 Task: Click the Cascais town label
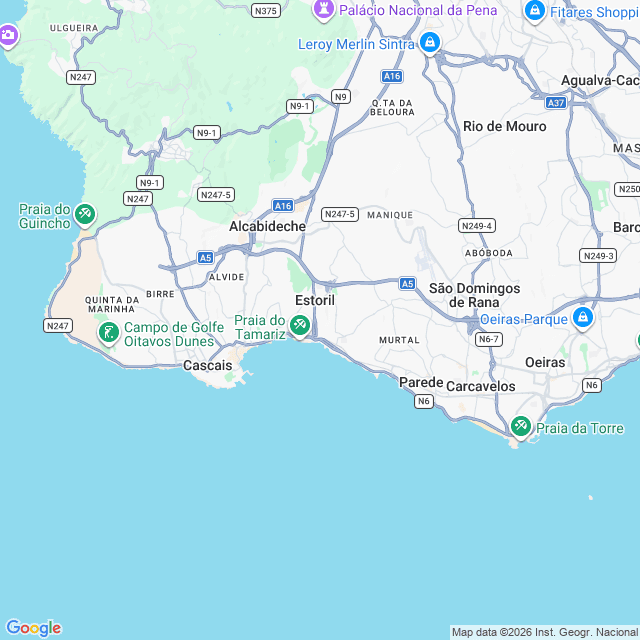[207, 365]
